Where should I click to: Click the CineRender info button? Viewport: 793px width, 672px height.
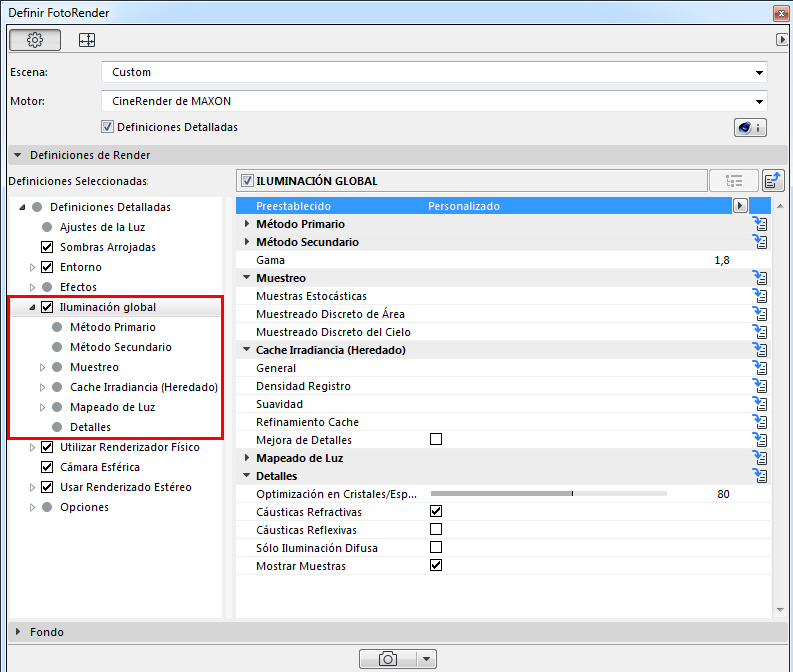(x=750, y=127)
